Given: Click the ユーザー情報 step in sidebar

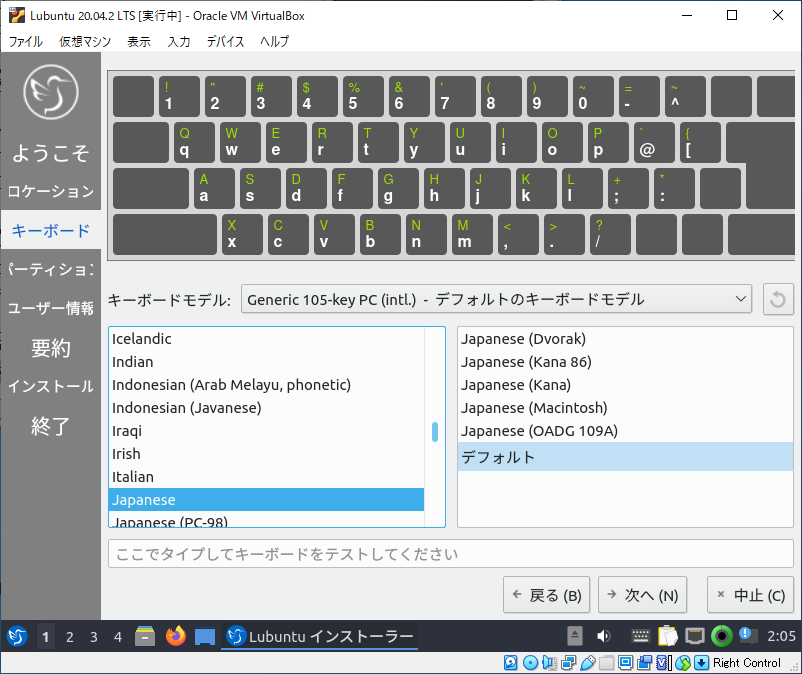Looking at the screenshot, I should pos(51,308).
